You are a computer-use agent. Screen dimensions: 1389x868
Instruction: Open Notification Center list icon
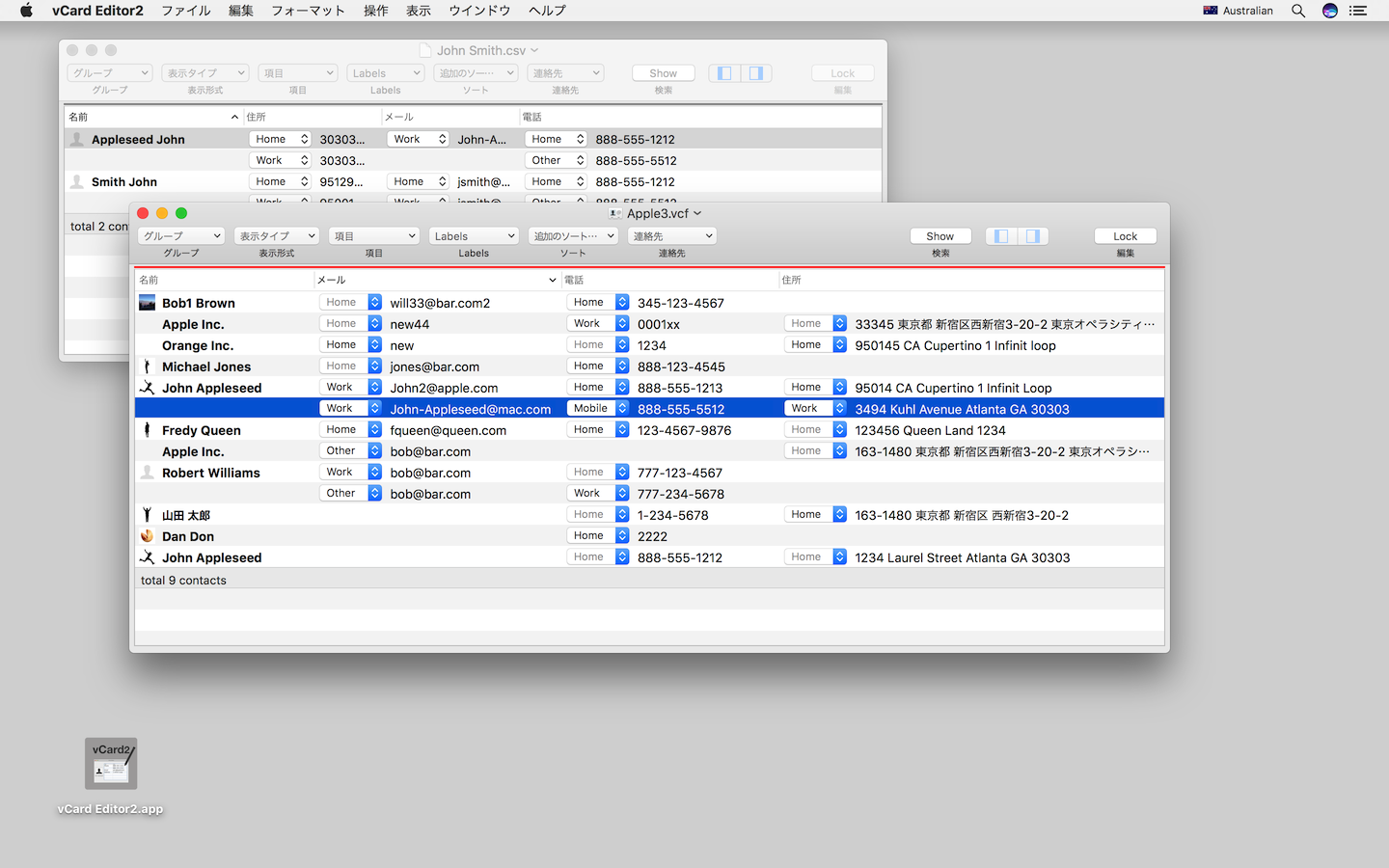1358,11
